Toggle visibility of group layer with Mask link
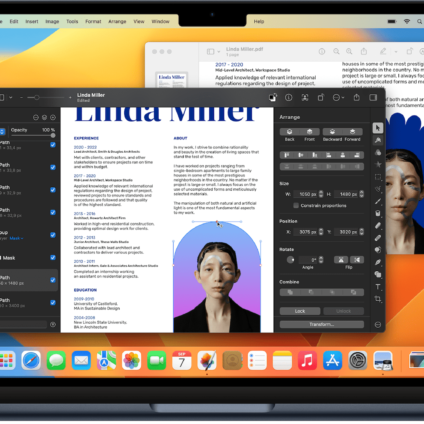Viewport: 424px width, 424px height. pos(53,235)
